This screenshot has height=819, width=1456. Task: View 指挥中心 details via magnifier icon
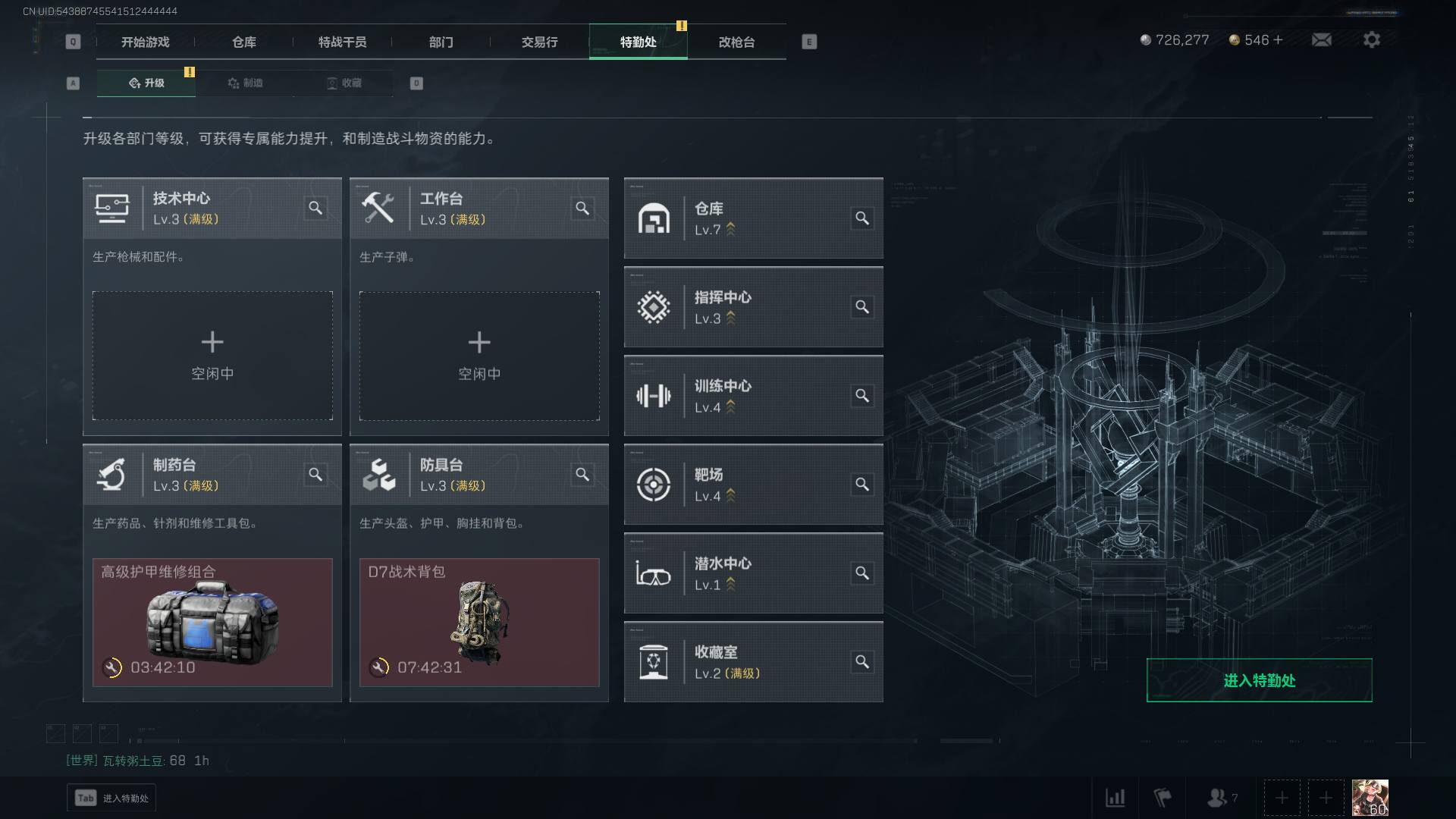[862, 307]
